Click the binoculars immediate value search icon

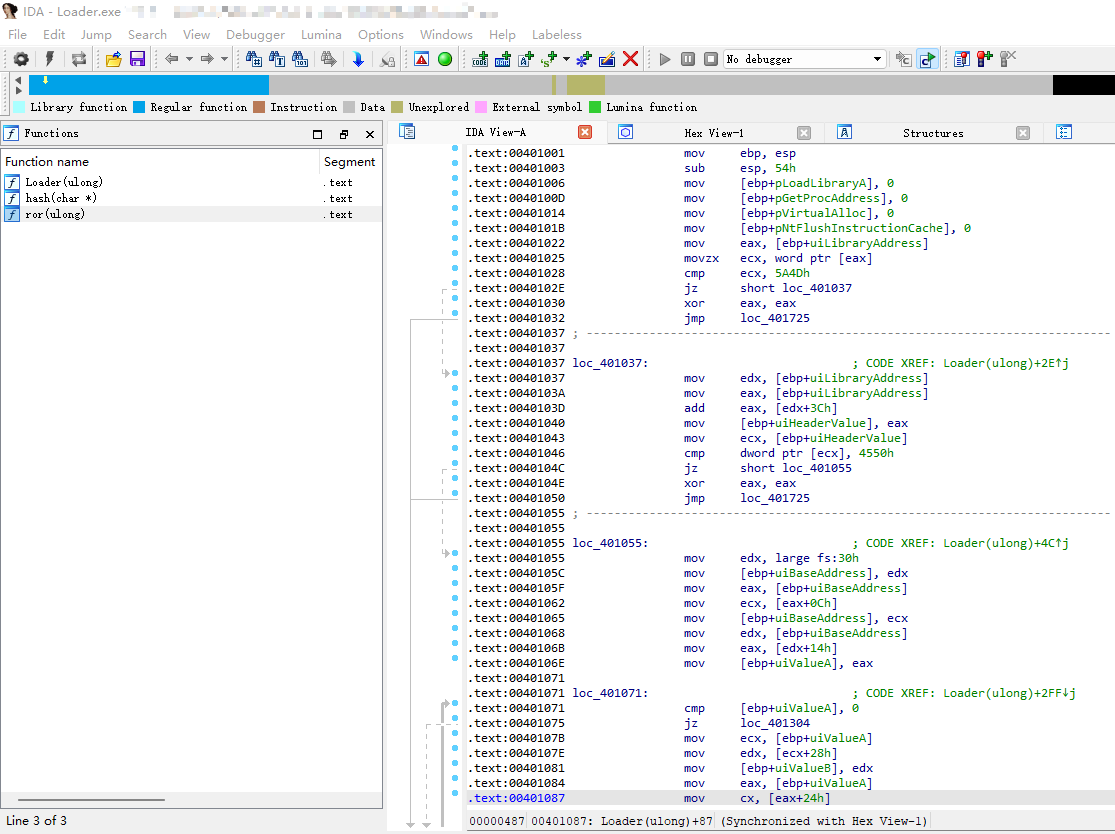[254, 59]
